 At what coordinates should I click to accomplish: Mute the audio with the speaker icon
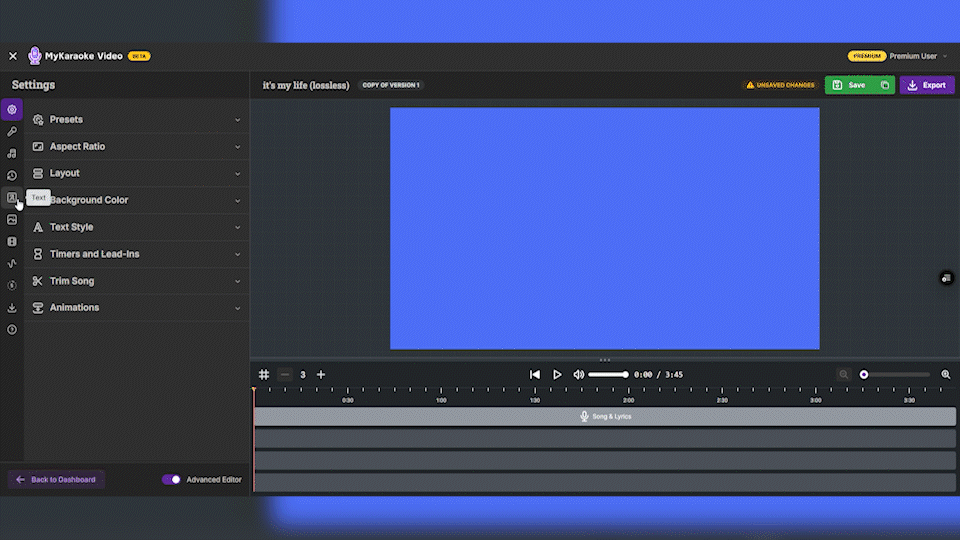(578, 375)
